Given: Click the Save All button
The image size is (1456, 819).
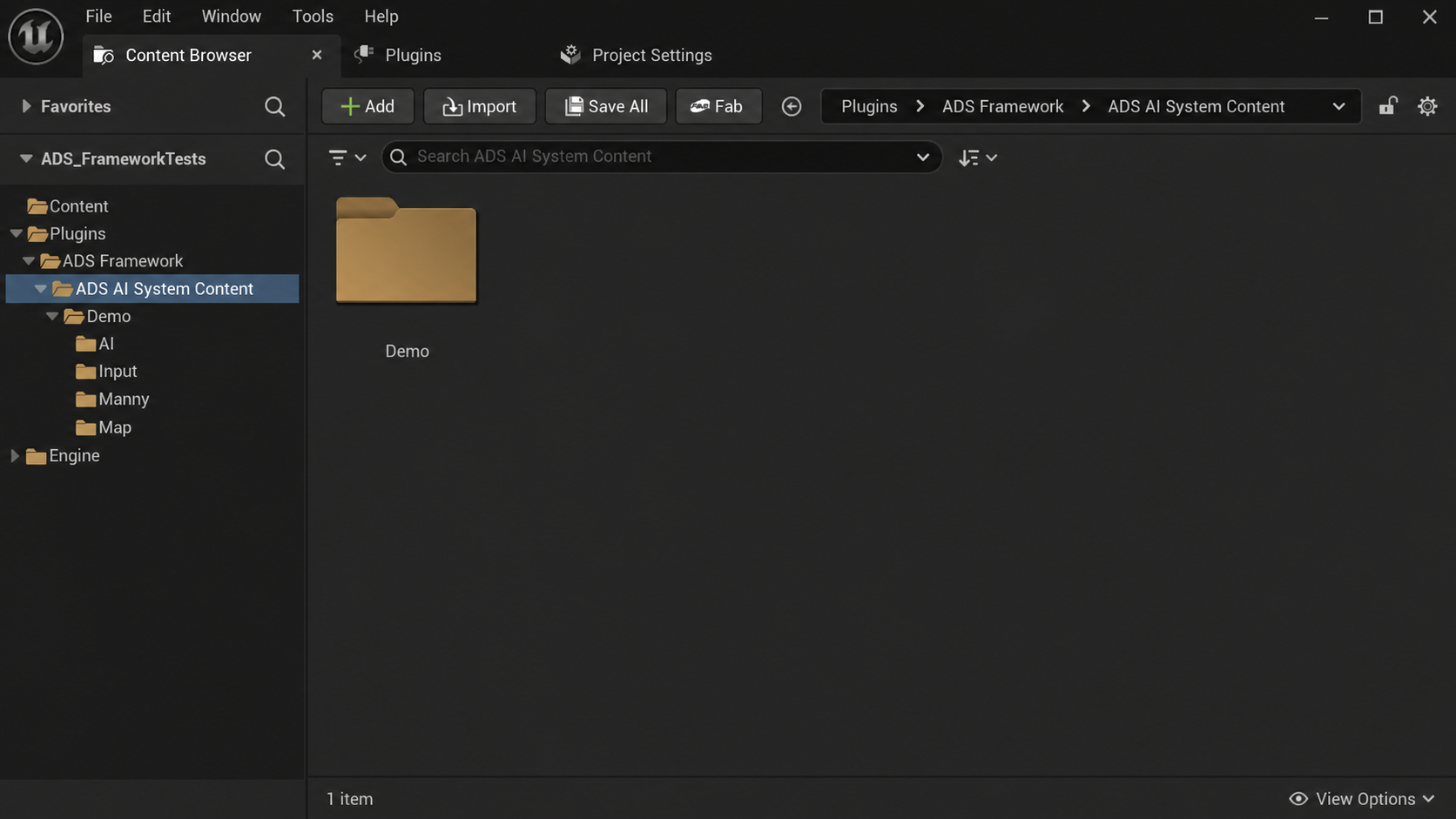Looking at the screenshot, I should (x=606, y=106).
